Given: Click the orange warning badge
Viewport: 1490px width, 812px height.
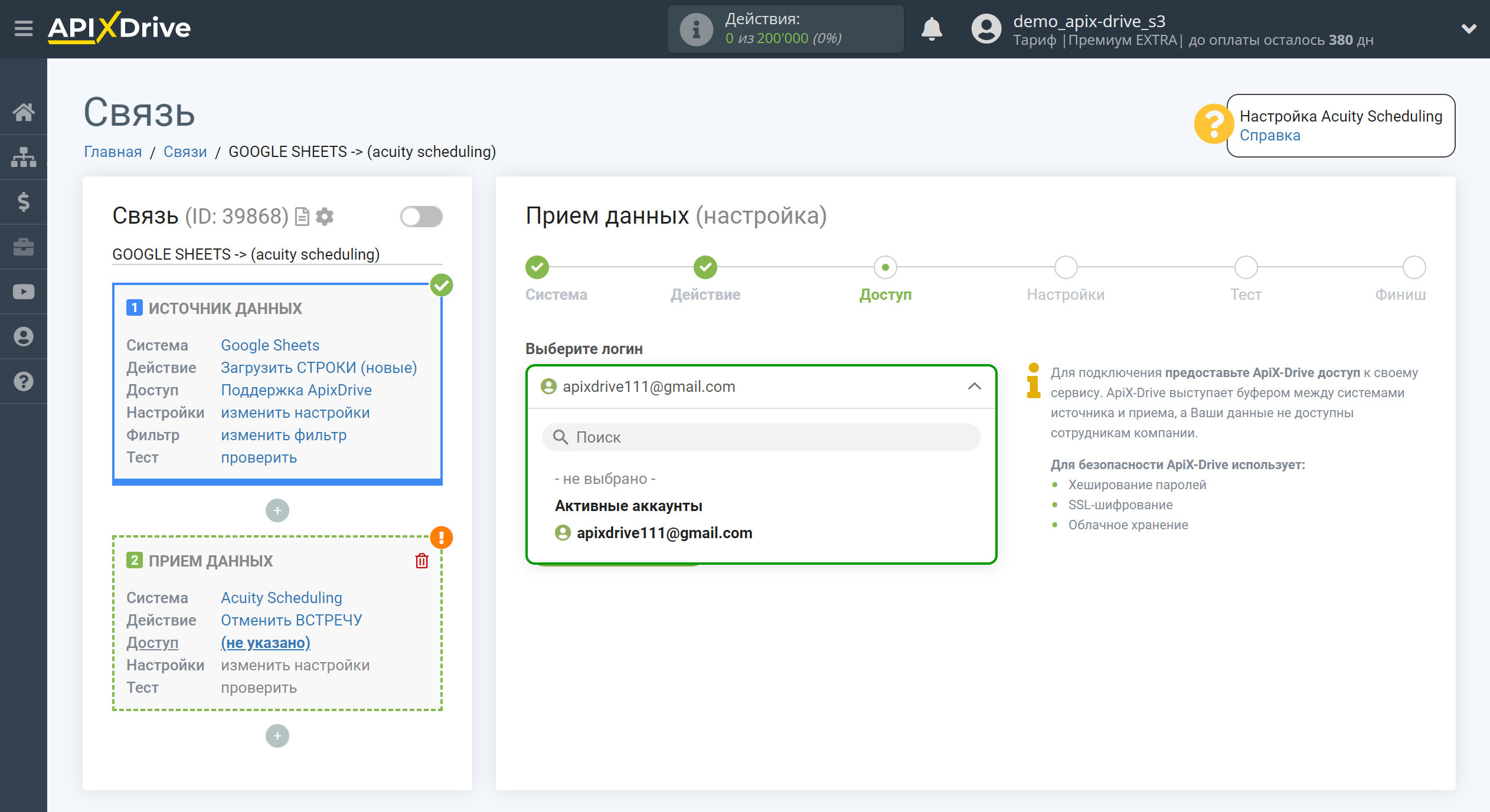Looking at the screenshot, I should tap(442, 538).
